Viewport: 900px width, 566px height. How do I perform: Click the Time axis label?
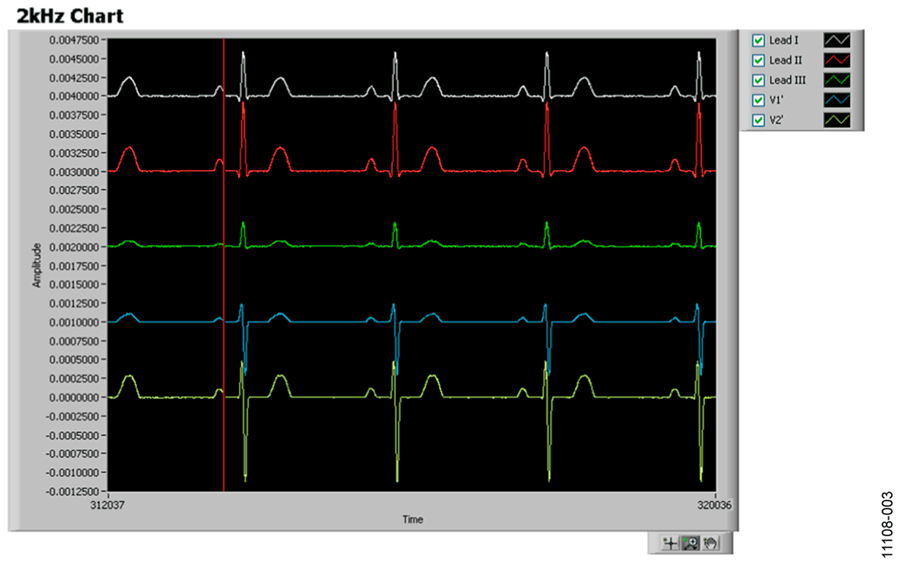pyautogui.click(x=412, y=520)
